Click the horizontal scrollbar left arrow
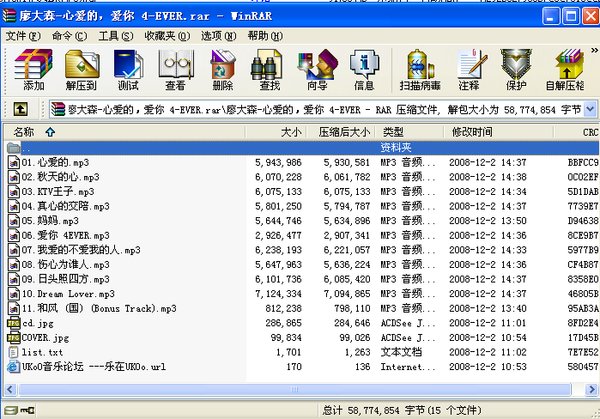 10,390
